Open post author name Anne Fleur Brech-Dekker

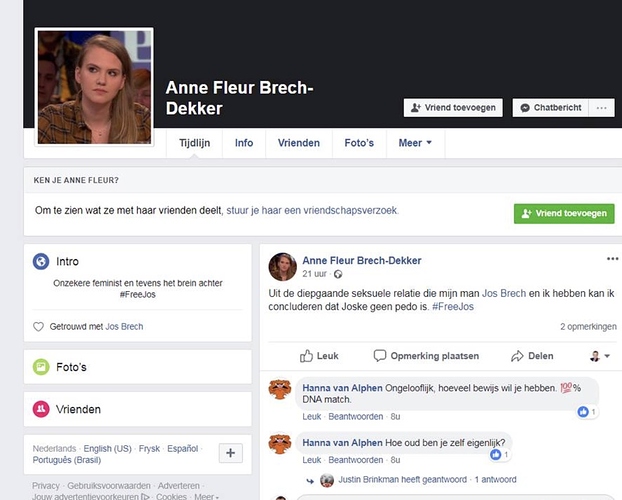point(362,260)
